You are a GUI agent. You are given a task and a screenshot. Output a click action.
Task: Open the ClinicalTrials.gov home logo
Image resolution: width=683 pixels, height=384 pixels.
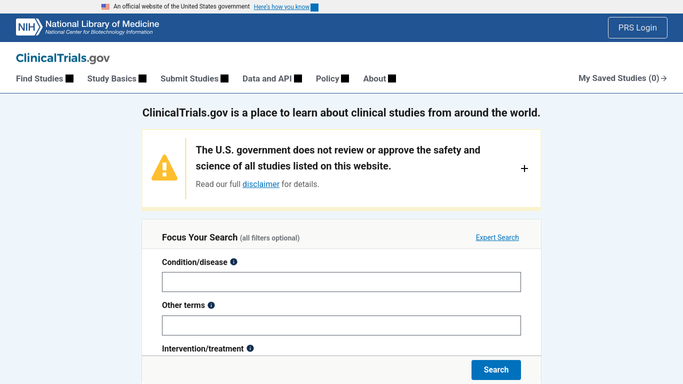click(x=63, y=58)
